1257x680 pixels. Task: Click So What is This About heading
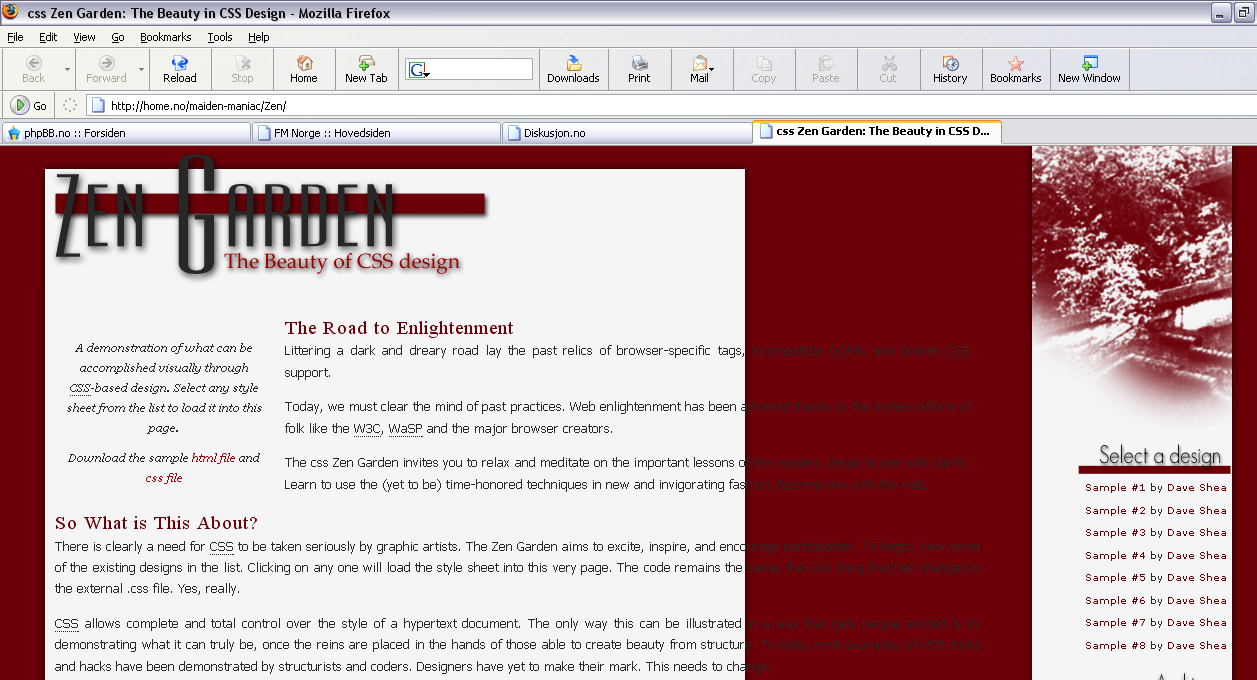(x=156, y=523)
